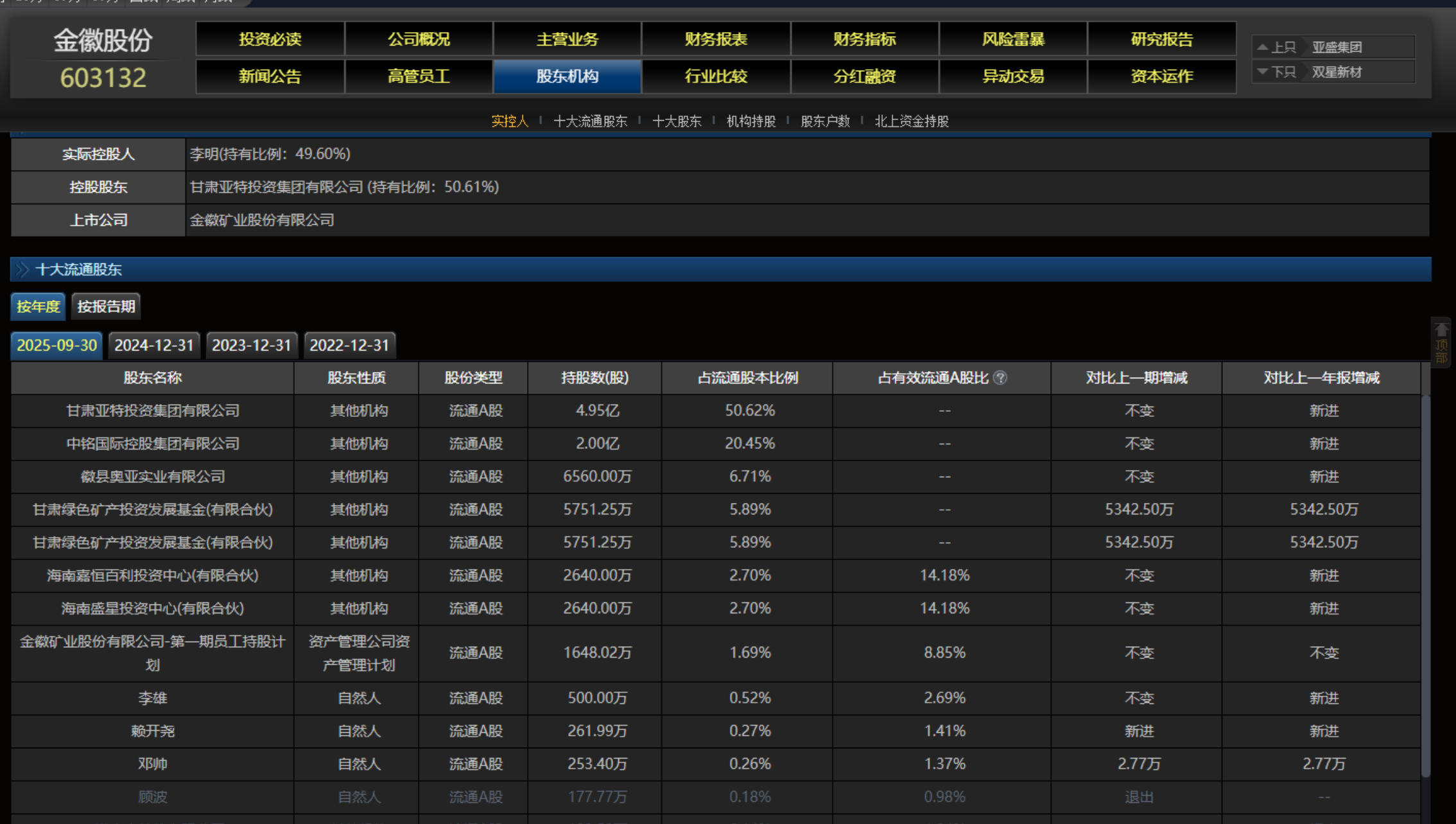Click the up-arrow 上只 previous stock icon
This screenshot has width=1456, height=824.
point(1262,47)
